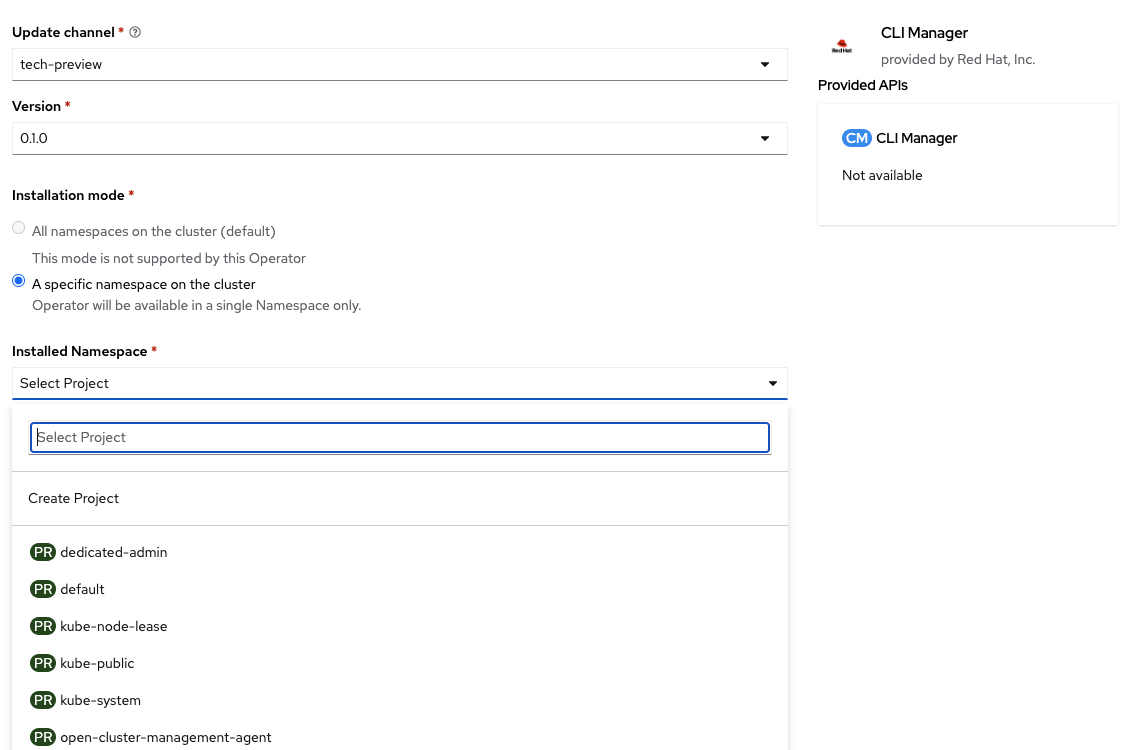Click the CM badge for CLI Manager
Screen dimensions: 1130x750
click(x=857, y=138)
